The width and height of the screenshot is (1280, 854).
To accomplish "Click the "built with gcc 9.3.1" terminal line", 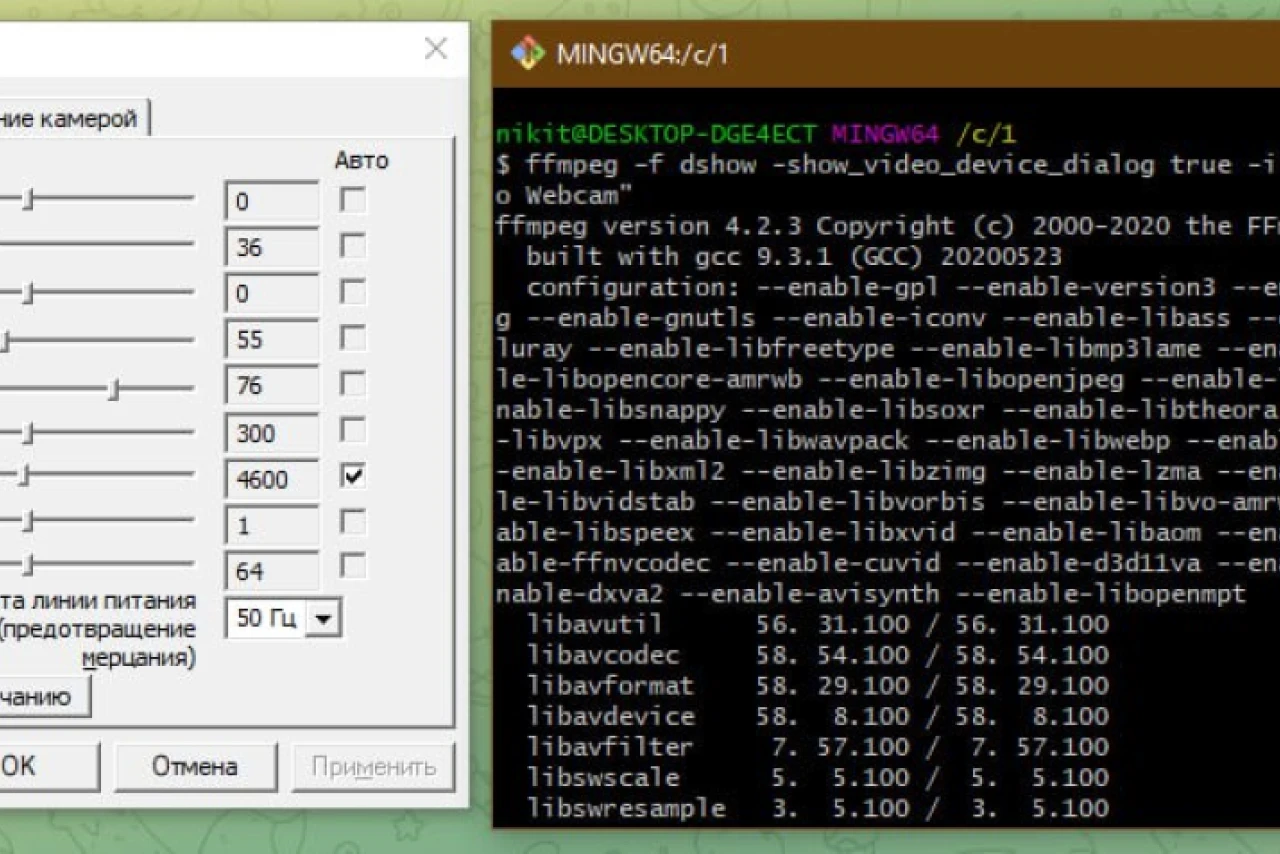I will pyautogui.click(x=794, y=257).
